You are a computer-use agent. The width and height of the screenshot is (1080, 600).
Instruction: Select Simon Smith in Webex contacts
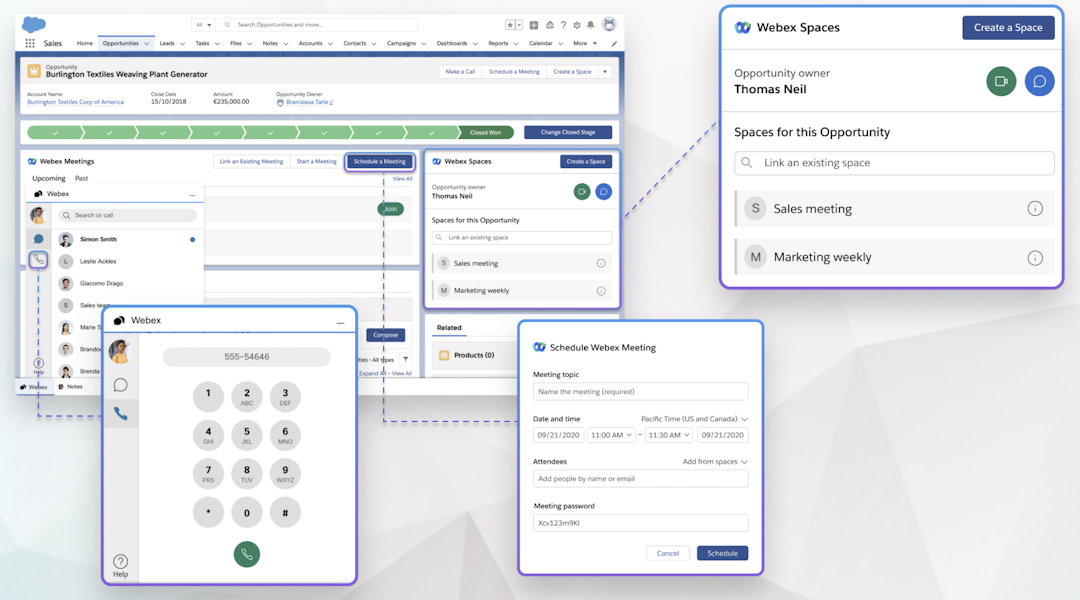pos(127,239)
